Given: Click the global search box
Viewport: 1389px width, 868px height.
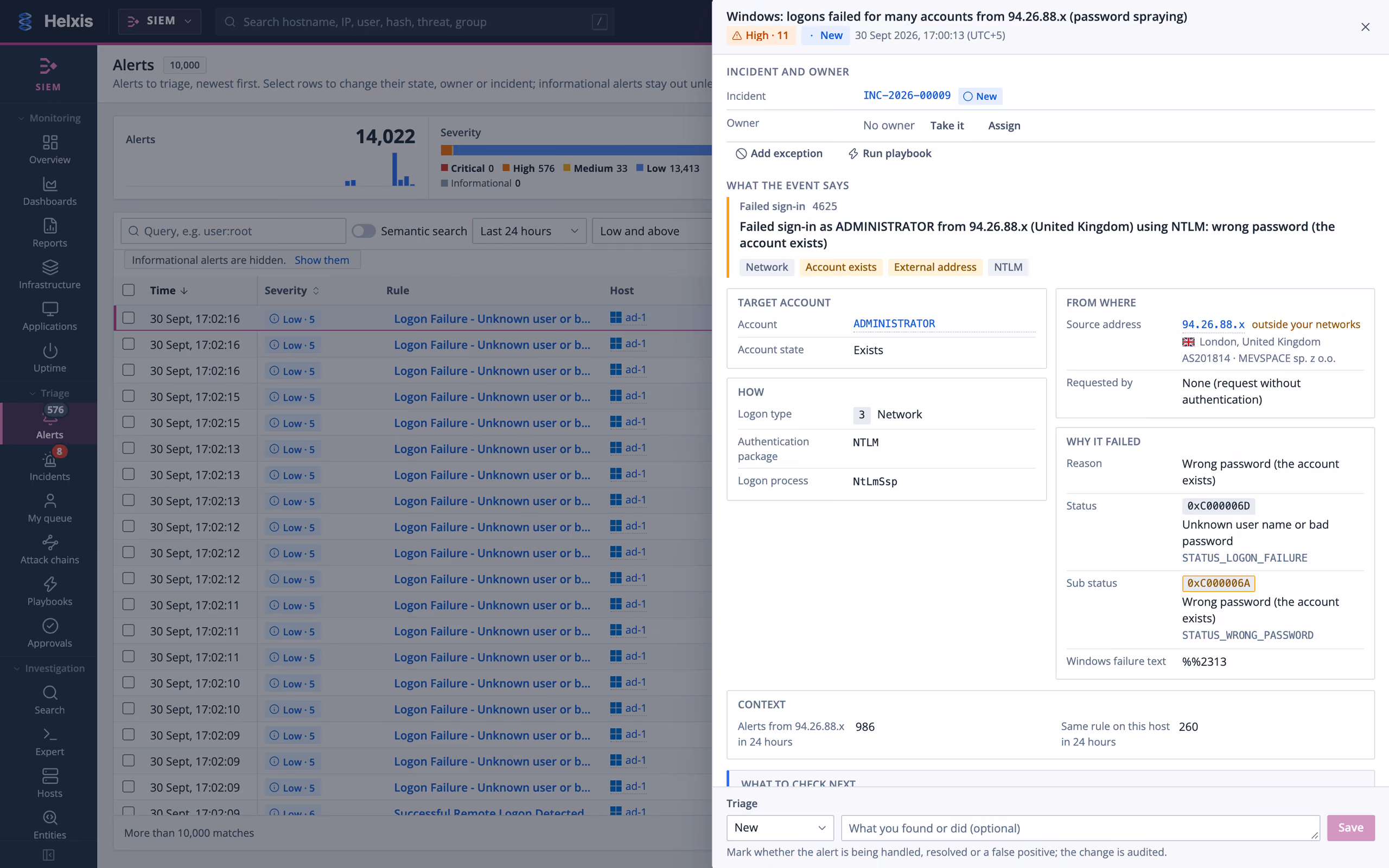Looking at the screenshot, I should point(415,22).
